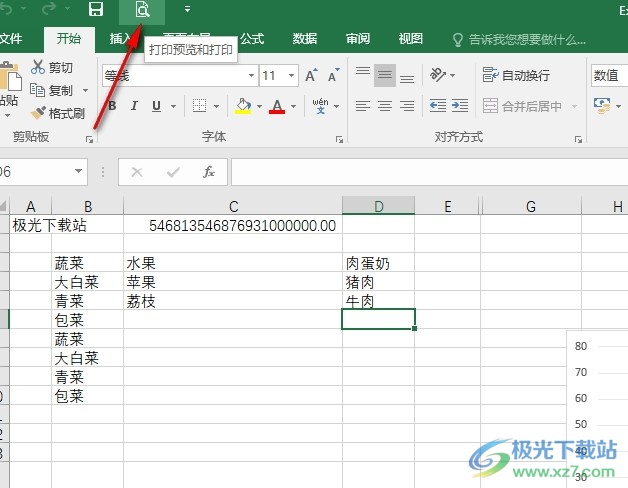
Task: Open the 视图 ribbon tab
Action: (x=410, y=39)
